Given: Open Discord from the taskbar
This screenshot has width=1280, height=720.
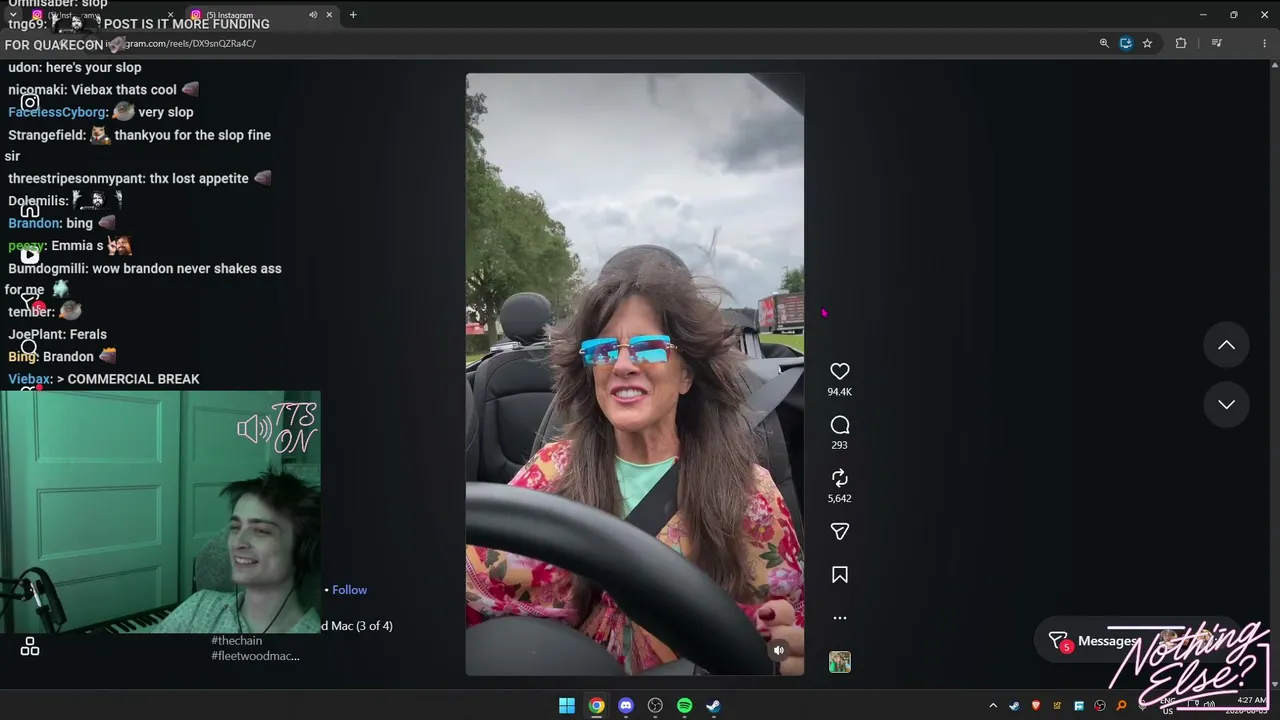Looking at the screenshot, I should pos(626,706).
